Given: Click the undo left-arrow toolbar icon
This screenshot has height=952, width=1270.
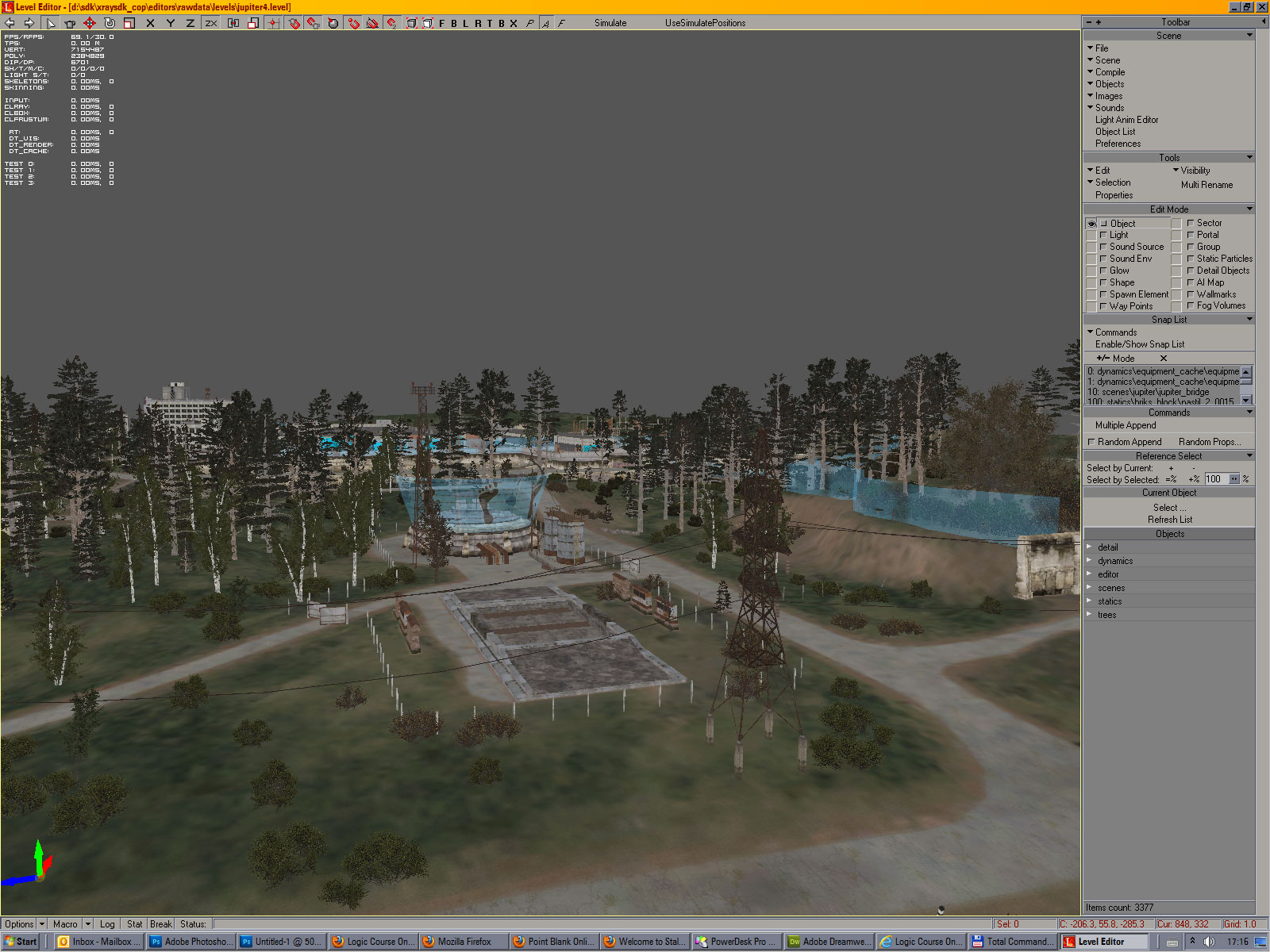Looking at the screenshot, I should click(10, 23).
